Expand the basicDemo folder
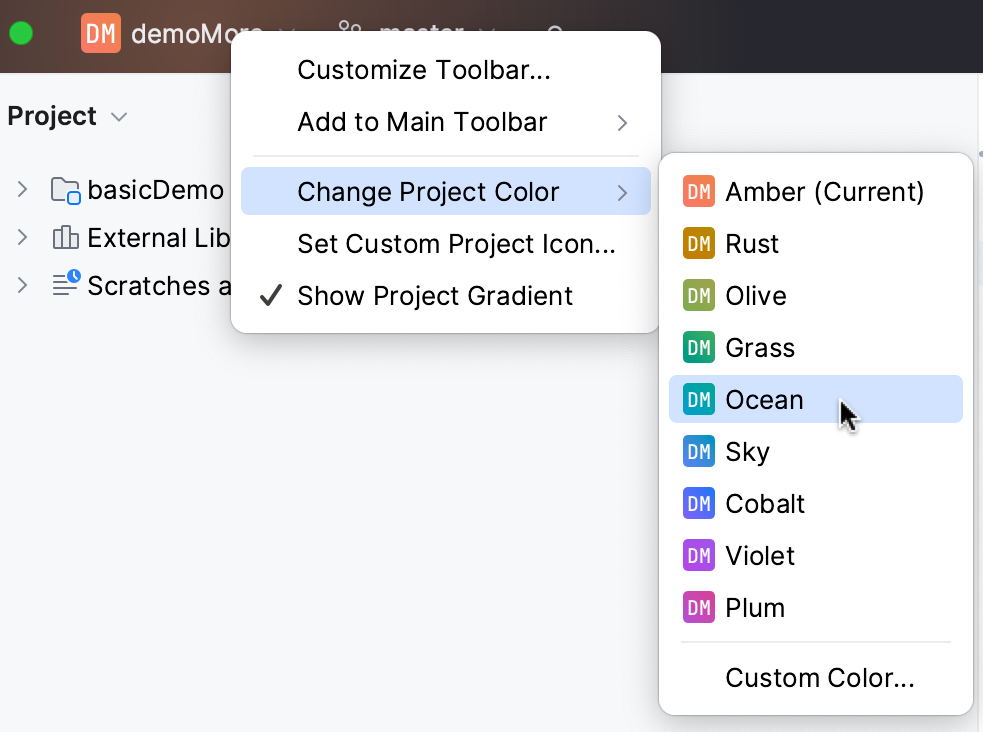Viewport: 983px width, 732px height. pyautogui.click(x=22, y=190)
